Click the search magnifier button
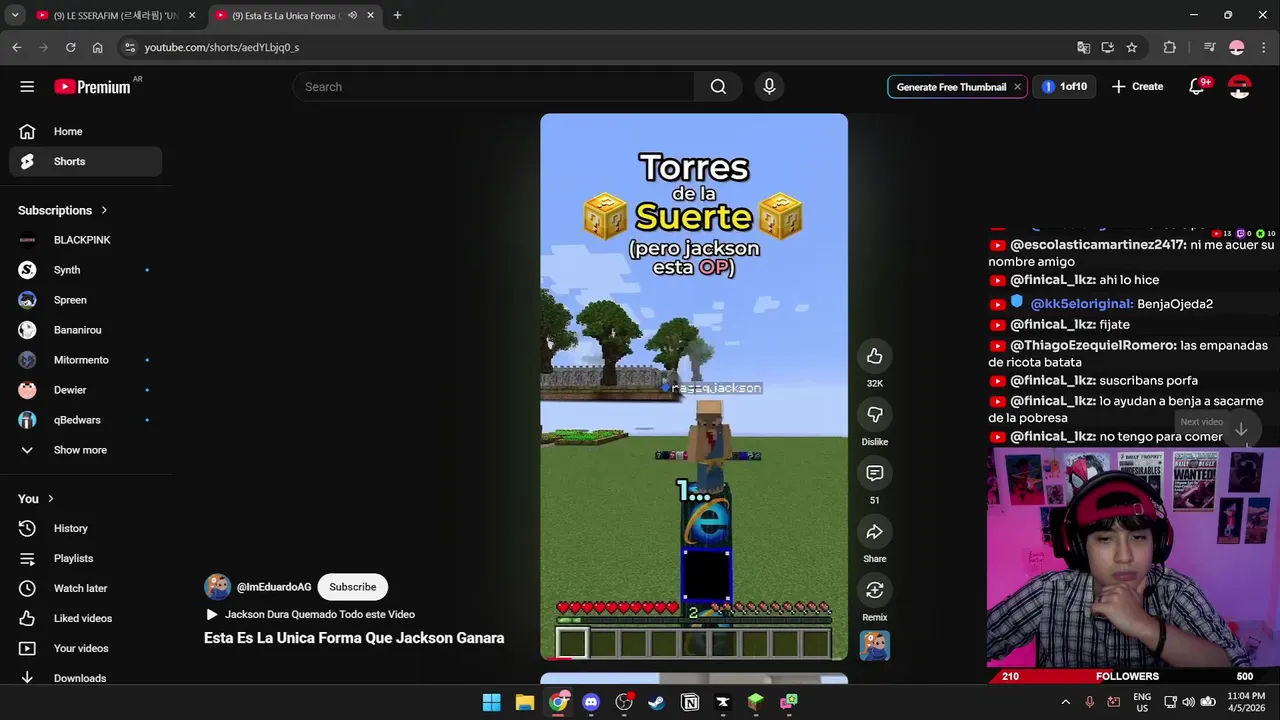Screen dimensions: 1280x720 [x=718, y=87]
